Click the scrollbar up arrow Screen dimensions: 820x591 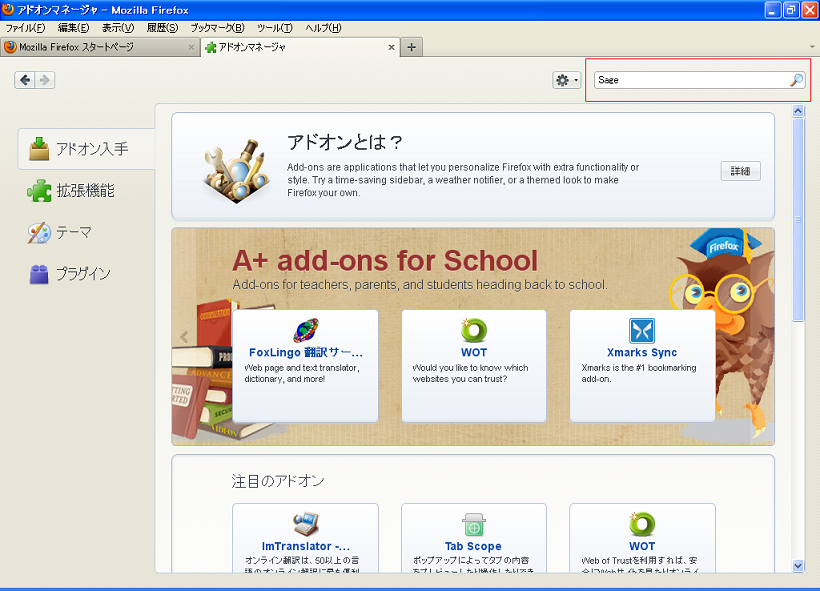(798, 110)
